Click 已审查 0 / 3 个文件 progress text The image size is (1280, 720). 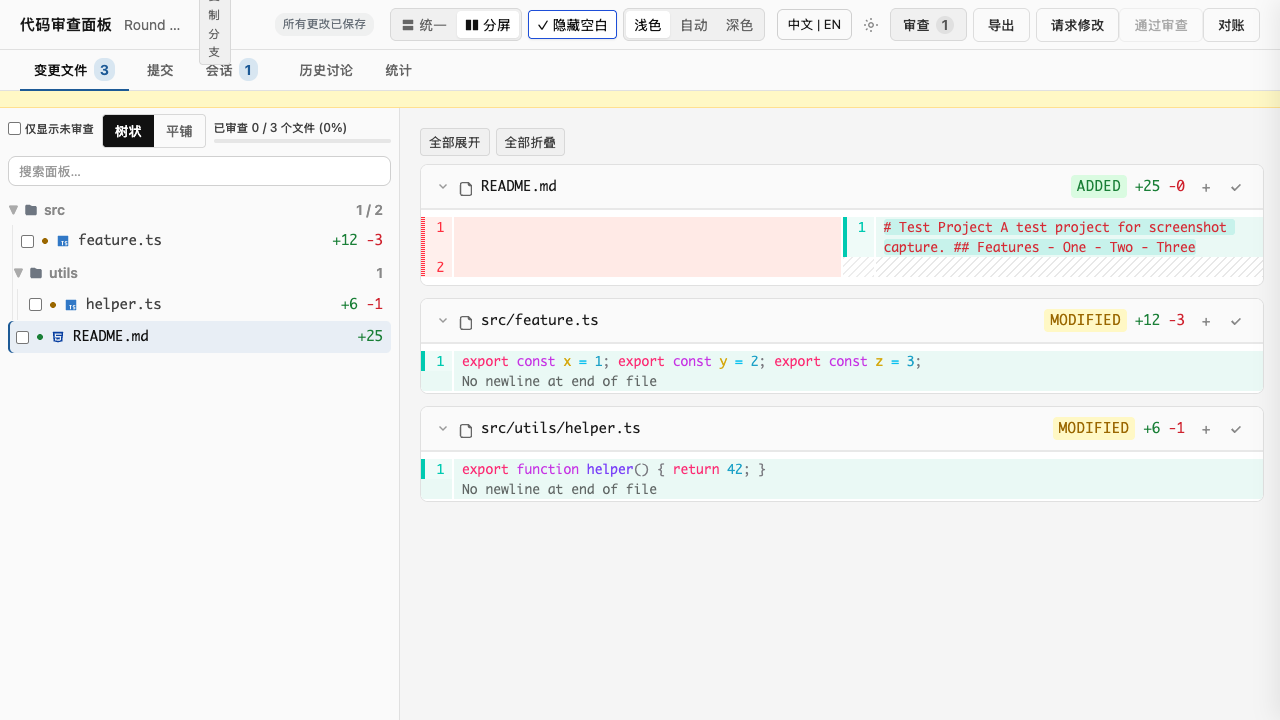pyautogui.click(x=280, y=128)
